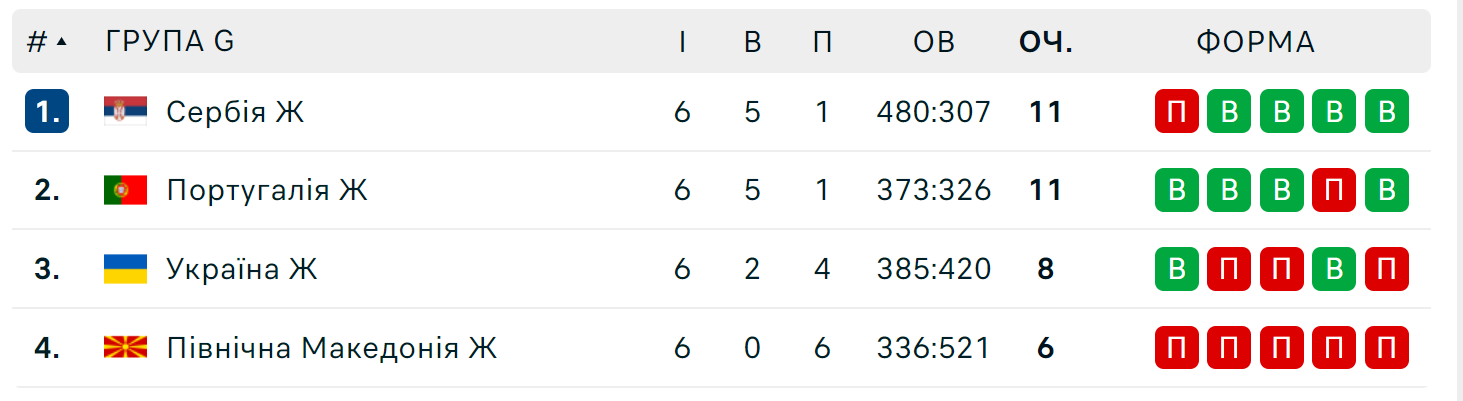Image resolution: width=1463 pixels, height=401 pixels.
Task: Click the blue rank 1 badge
Action: [47, 111]
